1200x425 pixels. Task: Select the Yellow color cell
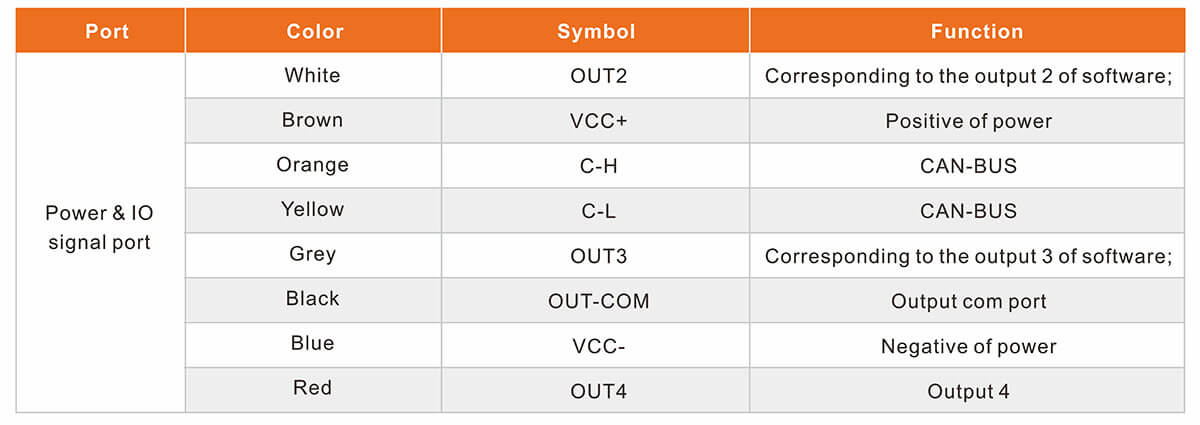click(313, 210)
